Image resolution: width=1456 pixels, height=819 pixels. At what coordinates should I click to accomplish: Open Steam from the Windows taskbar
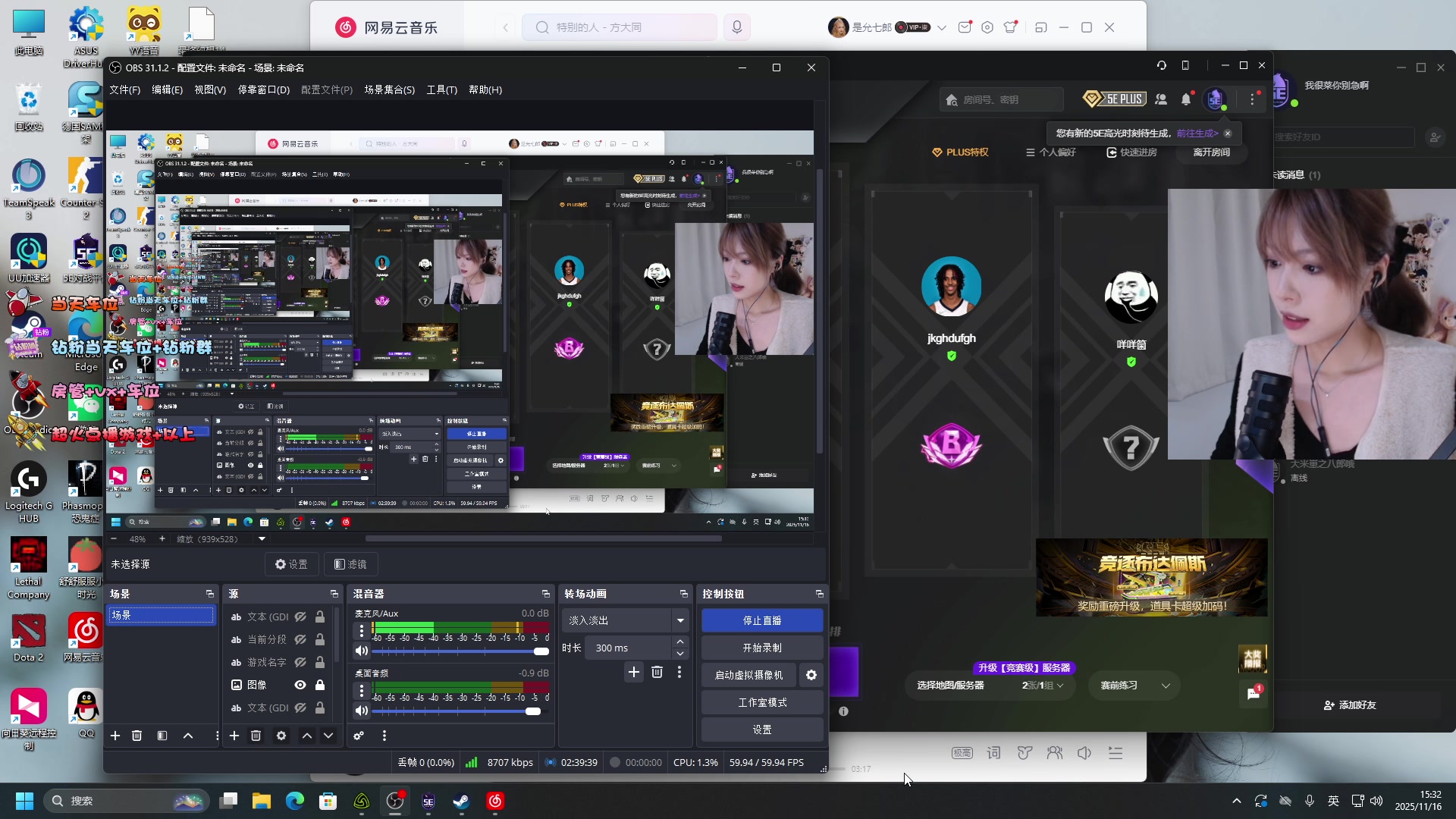click(461, 801)
